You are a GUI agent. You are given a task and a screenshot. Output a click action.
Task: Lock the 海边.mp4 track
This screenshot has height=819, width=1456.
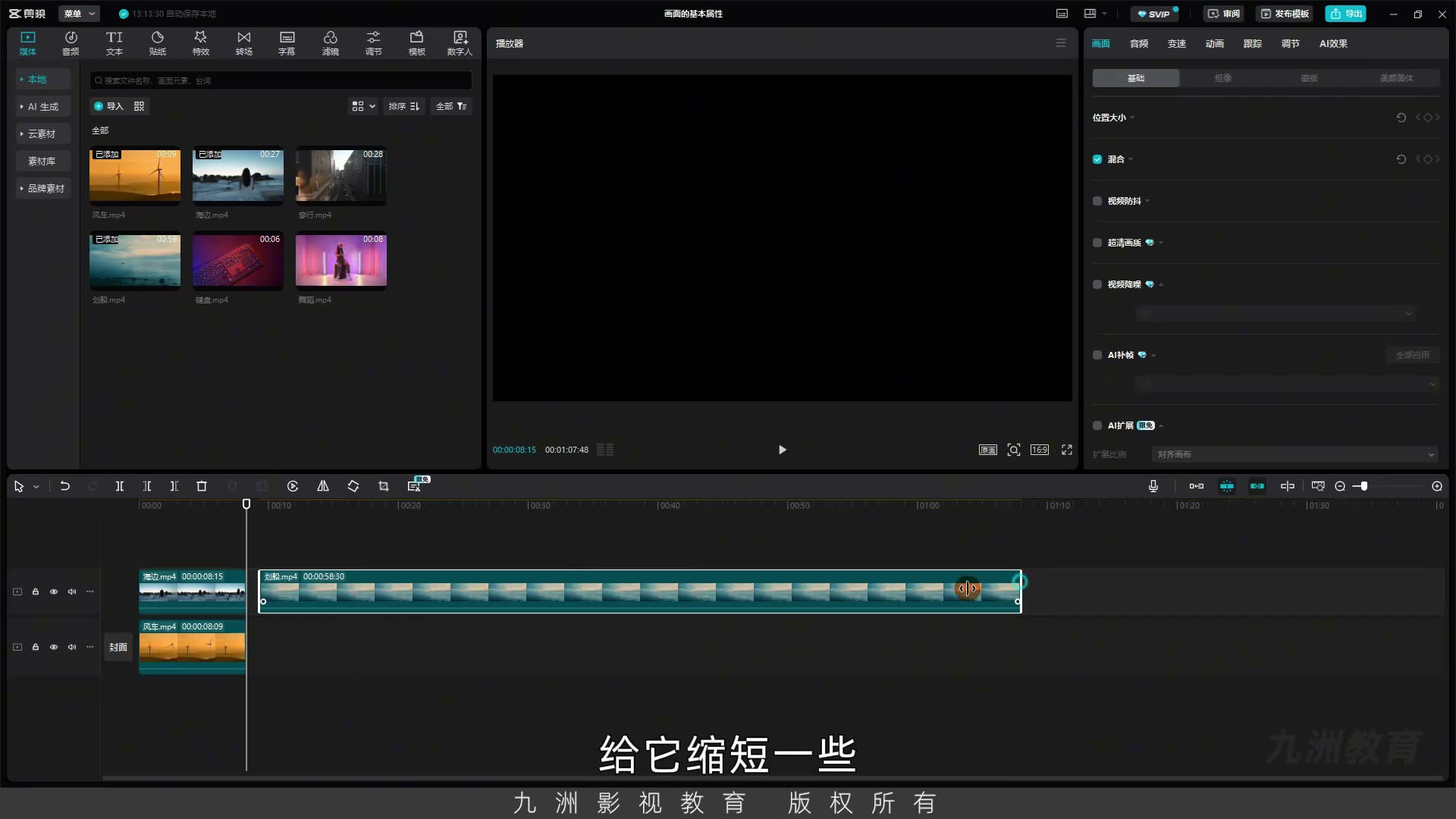[36, 591]
